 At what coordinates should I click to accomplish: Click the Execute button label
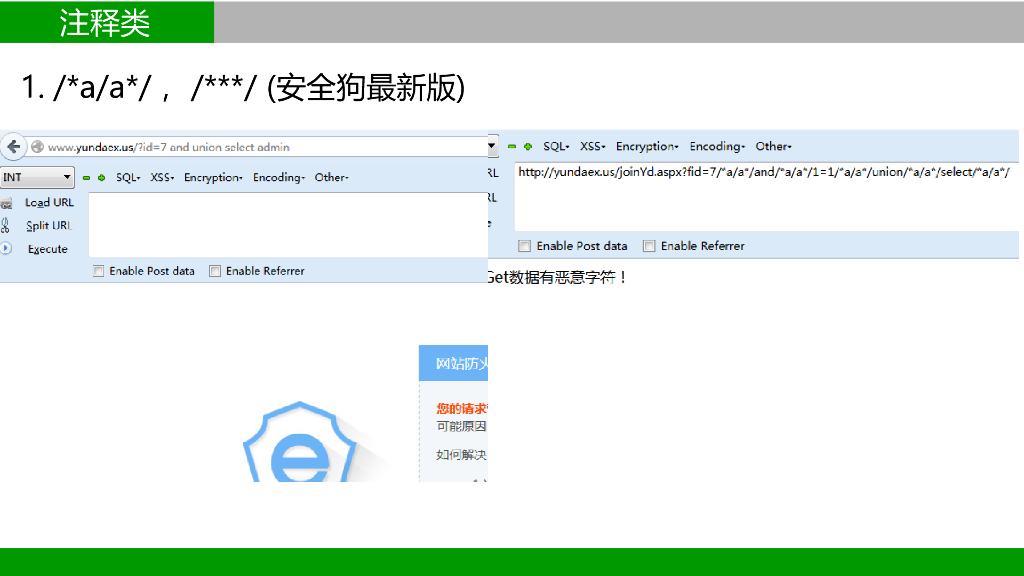[48, 249]
